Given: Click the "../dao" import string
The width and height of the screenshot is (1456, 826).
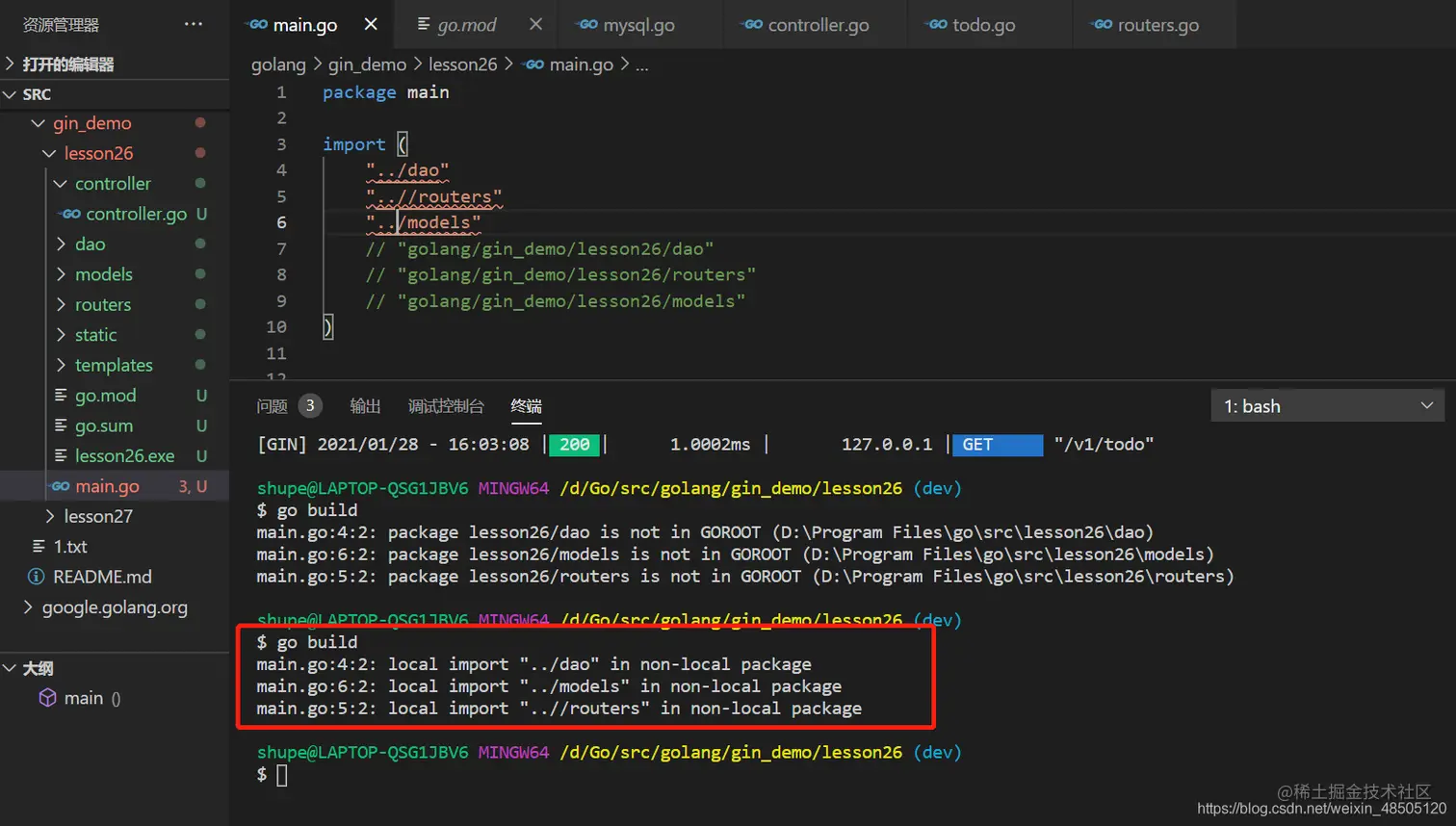Looking at the screenshot, I should [407, 170].
